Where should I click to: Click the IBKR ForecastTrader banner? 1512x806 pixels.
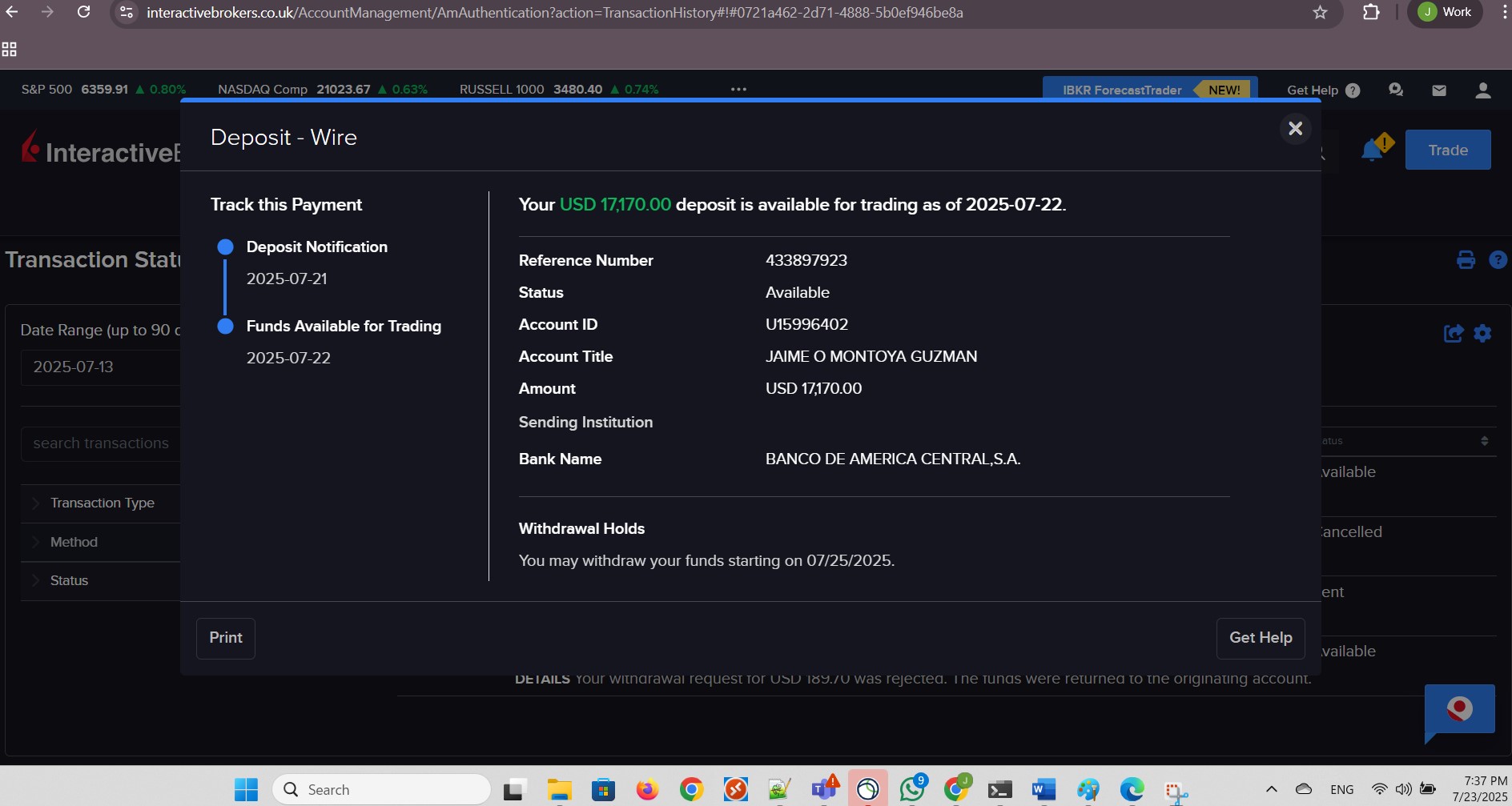[1149, 90]
